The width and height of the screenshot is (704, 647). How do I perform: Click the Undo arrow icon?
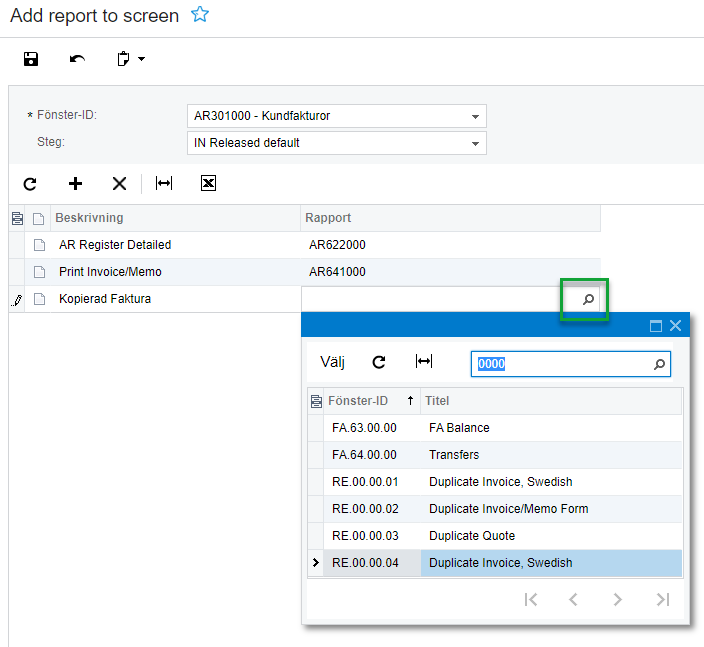tap(77, 59)
